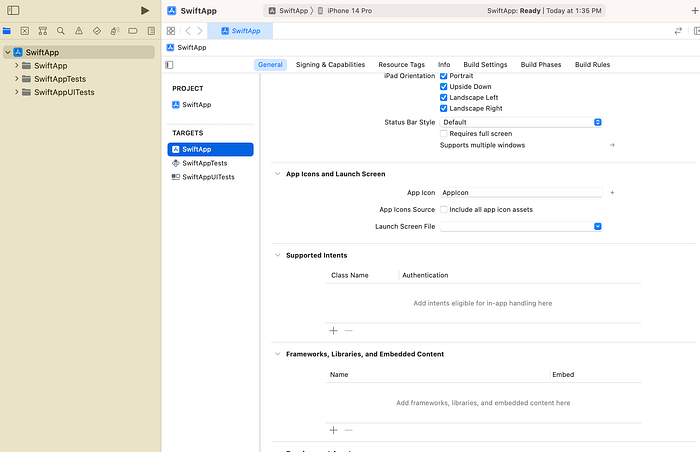
Task: Open Resource Tags tab
Action: [x=401, y=64]
